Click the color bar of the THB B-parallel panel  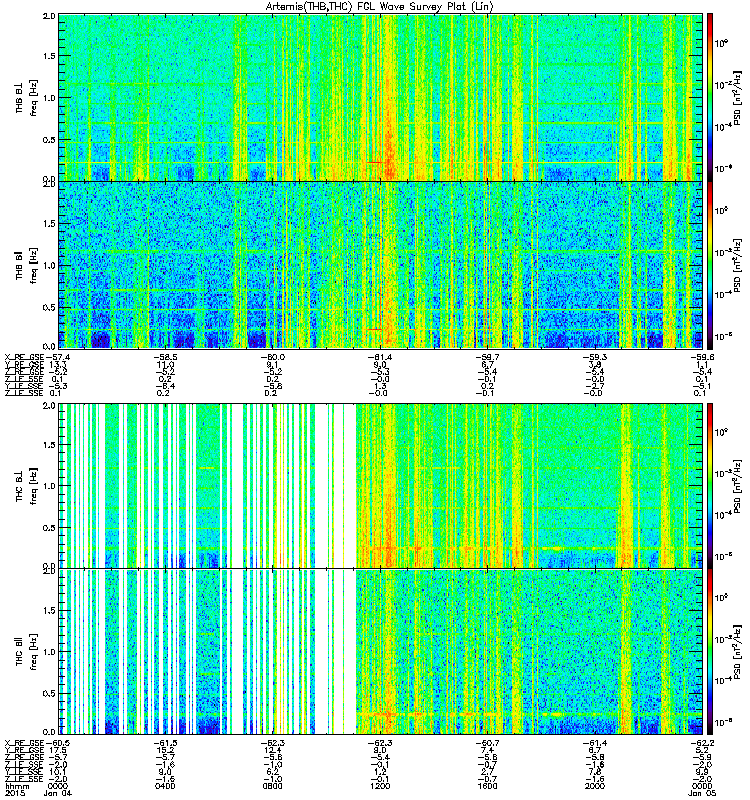pos(709,265)
